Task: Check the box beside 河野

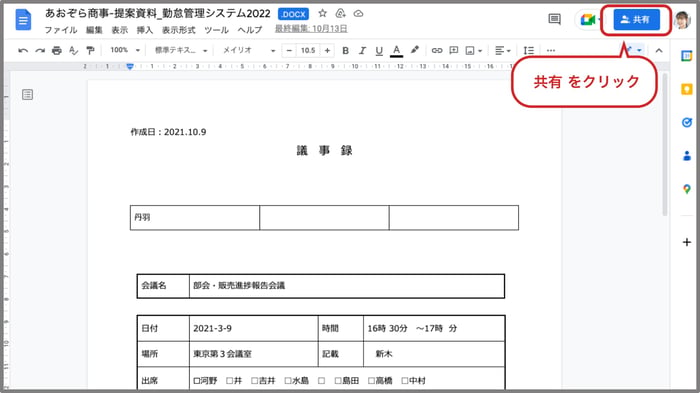Action: coord(197,381)
